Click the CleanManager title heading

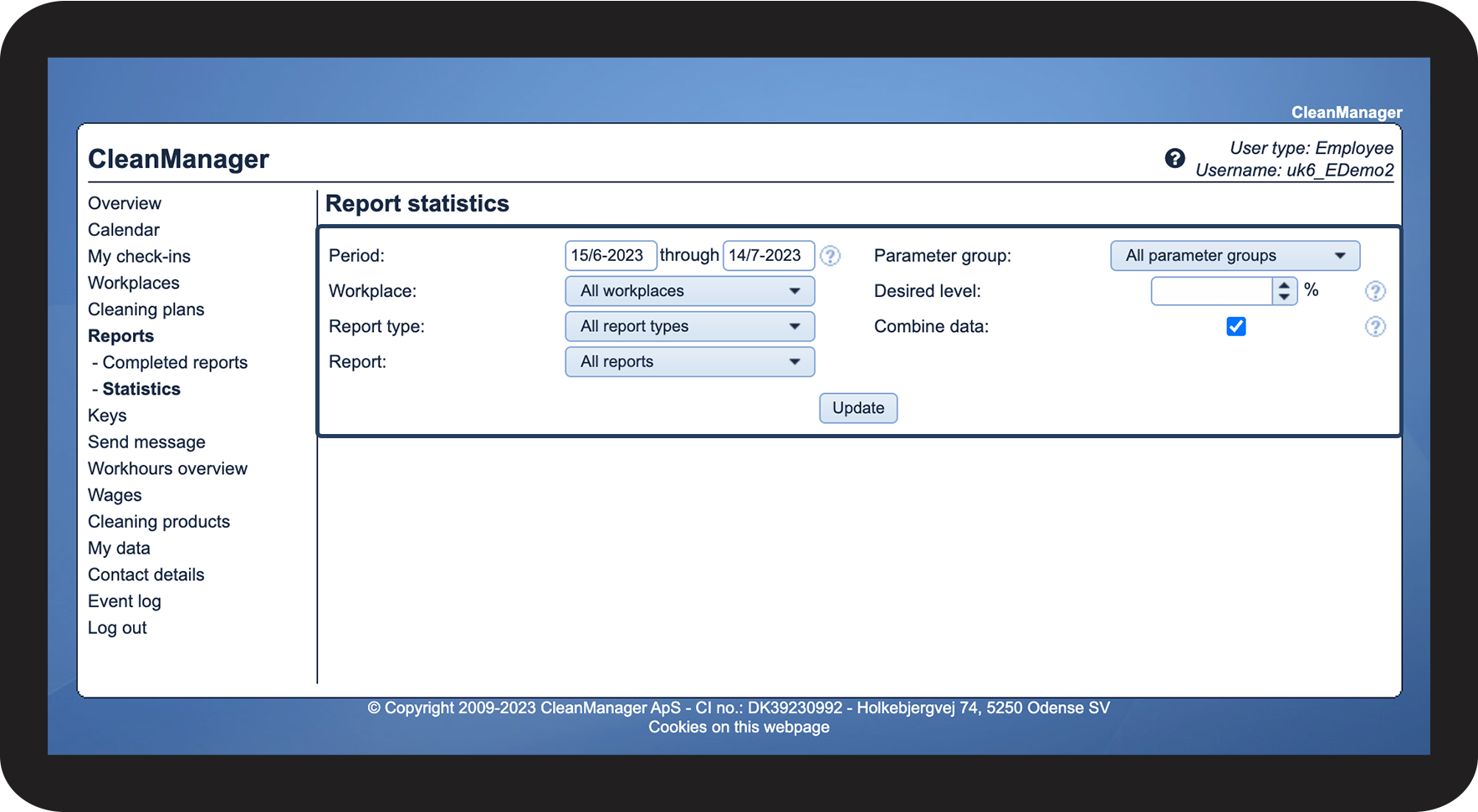178,159
